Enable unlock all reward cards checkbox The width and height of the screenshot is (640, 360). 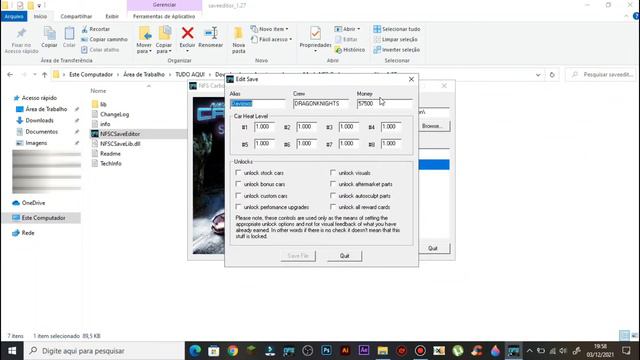coord(333,207)
